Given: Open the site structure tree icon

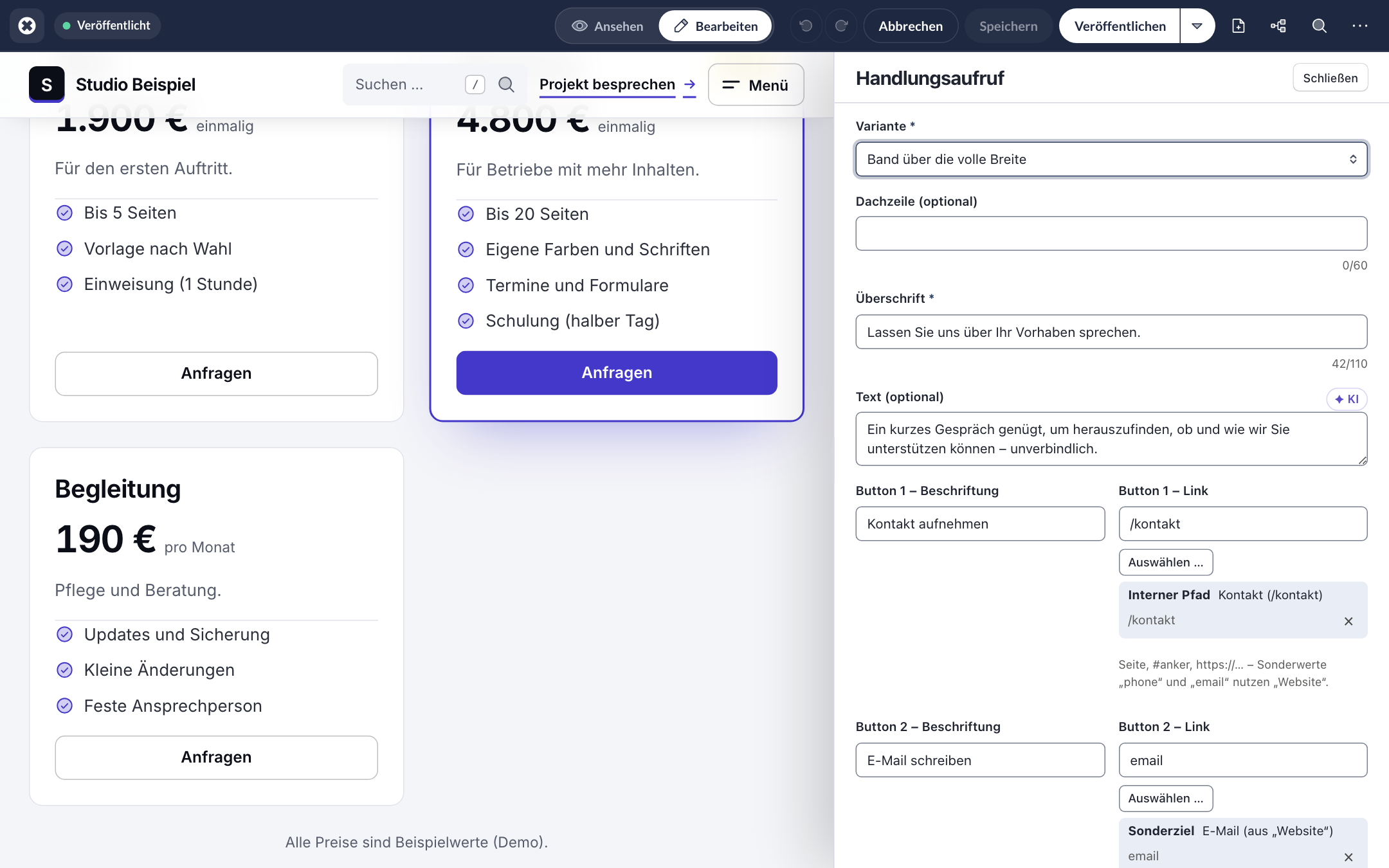Looking at the screenshot, I should 1278,26.
